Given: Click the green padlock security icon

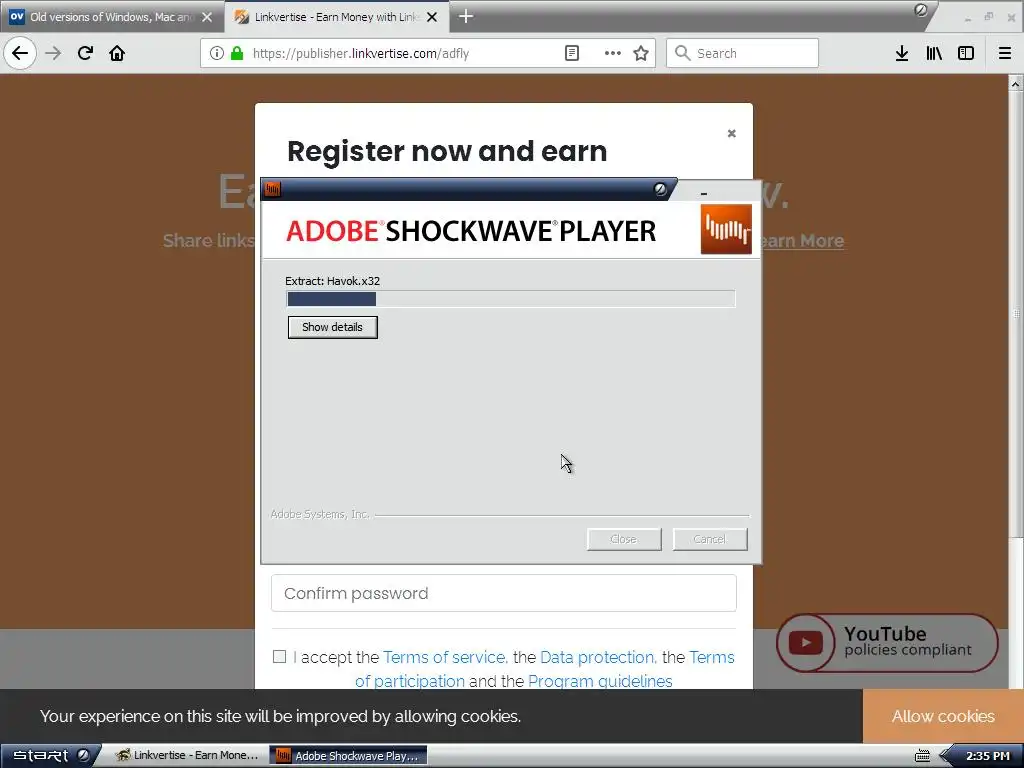Looking at the screenshot, I should pyautogui.click(x=237, y=53).
